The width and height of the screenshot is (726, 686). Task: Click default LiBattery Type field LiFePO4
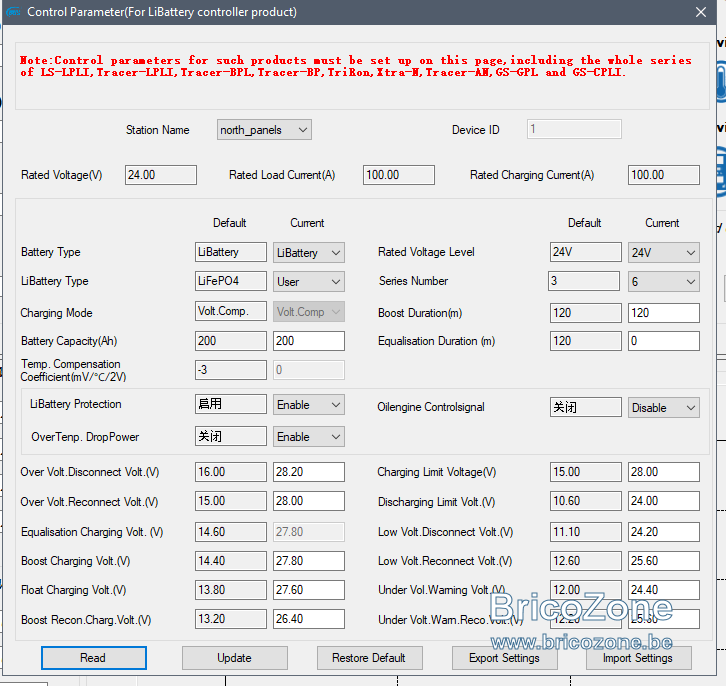point(231,281)
